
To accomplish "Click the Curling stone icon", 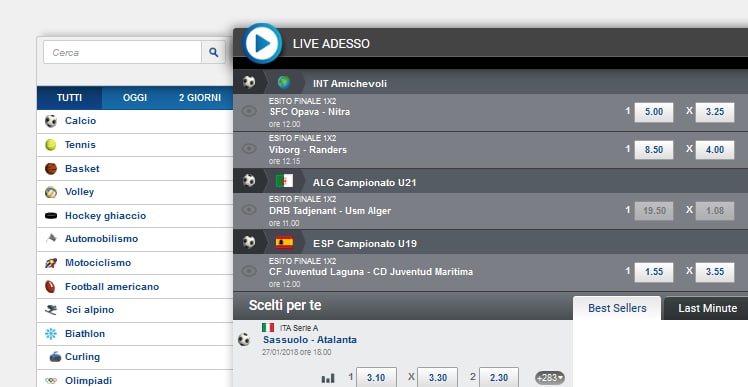I will [x=56, y=356].
